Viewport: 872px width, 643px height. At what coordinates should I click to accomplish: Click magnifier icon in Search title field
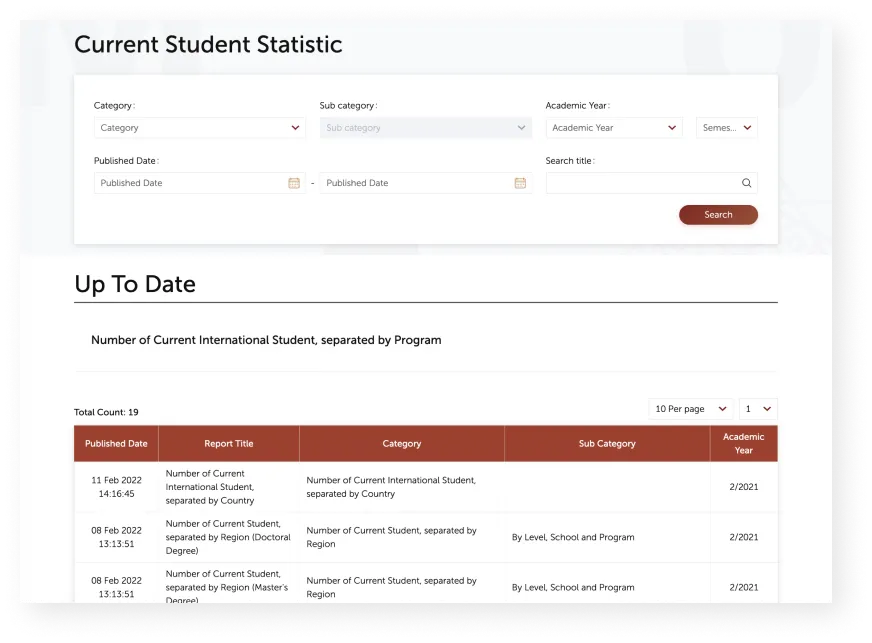click(x=746, y=183)
